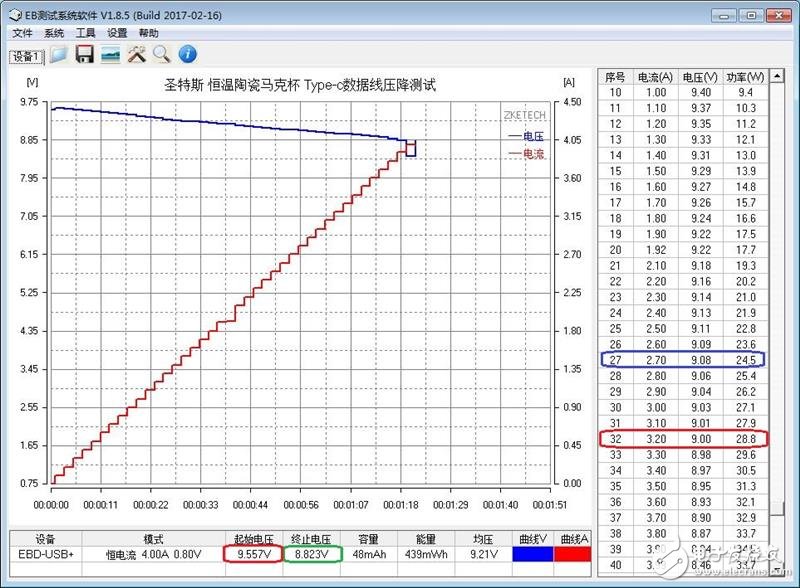Open the settings tools icon (hammer and wrench)
The image size is (800, 588).
[137, 55]
